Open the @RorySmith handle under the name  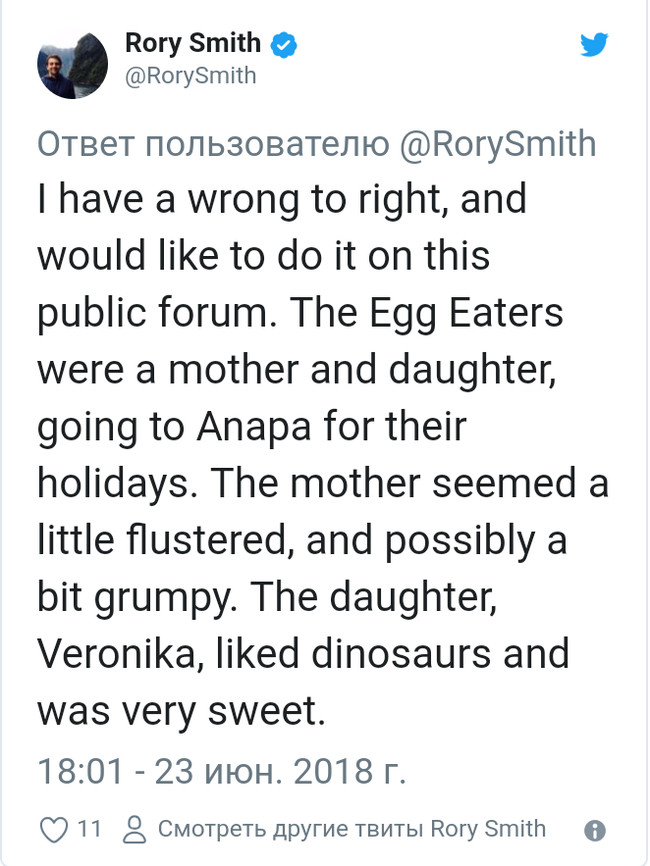(190, 76)
